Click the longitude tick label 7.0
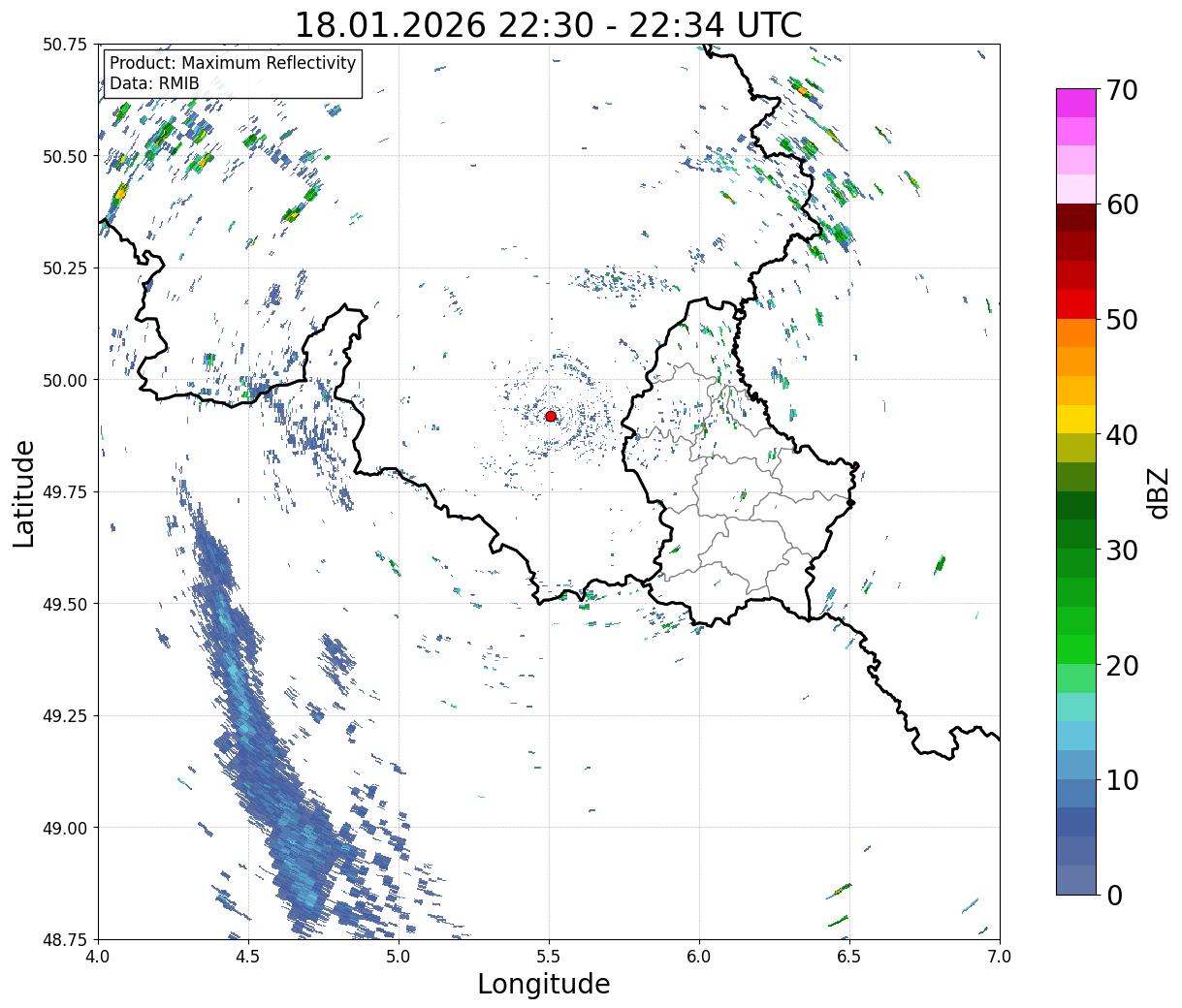The height and width of the screenshot is (1008, 1182). click(x=1000, y=957)
